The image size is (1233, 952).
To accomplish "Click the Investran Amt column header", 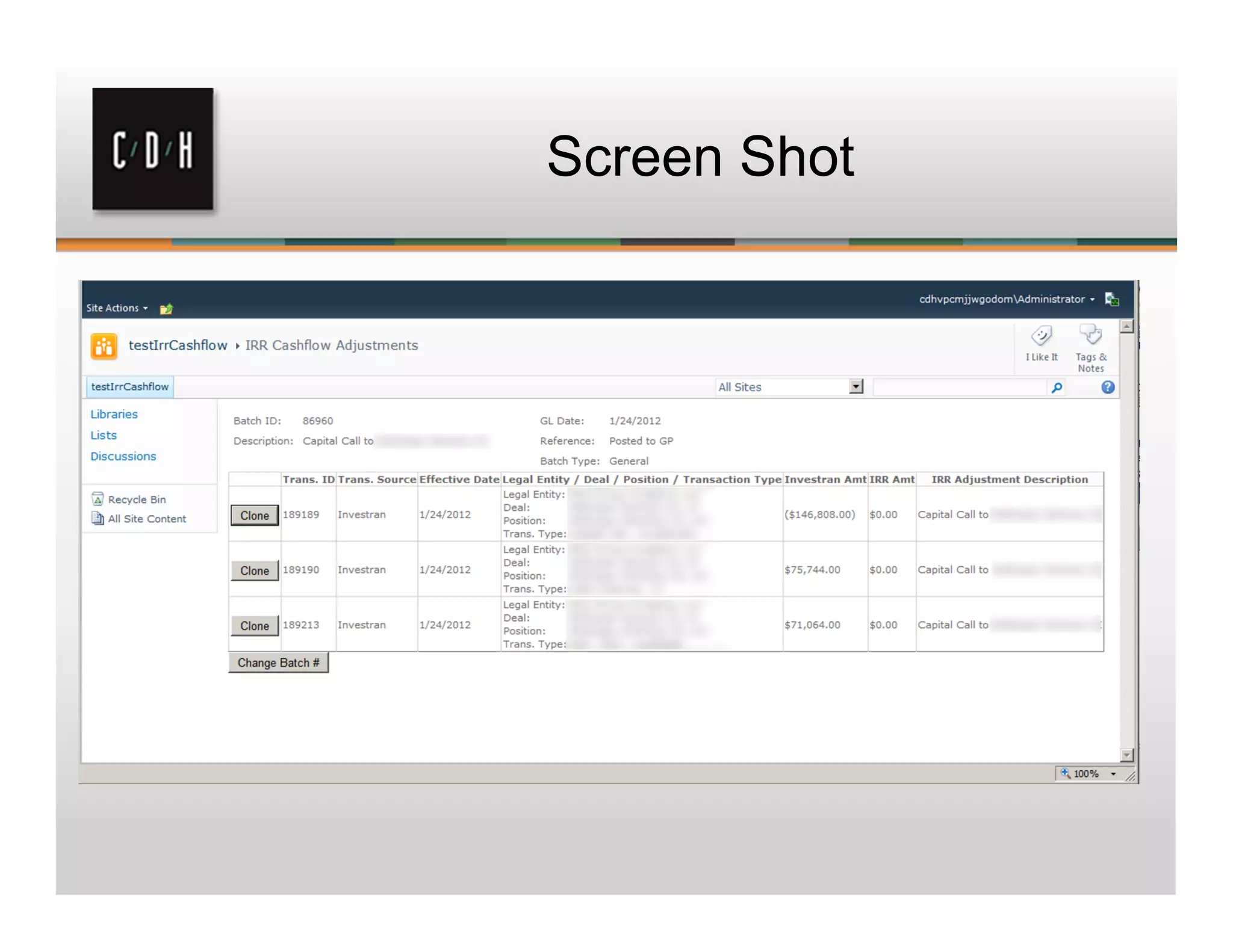I will coord(825,479).
